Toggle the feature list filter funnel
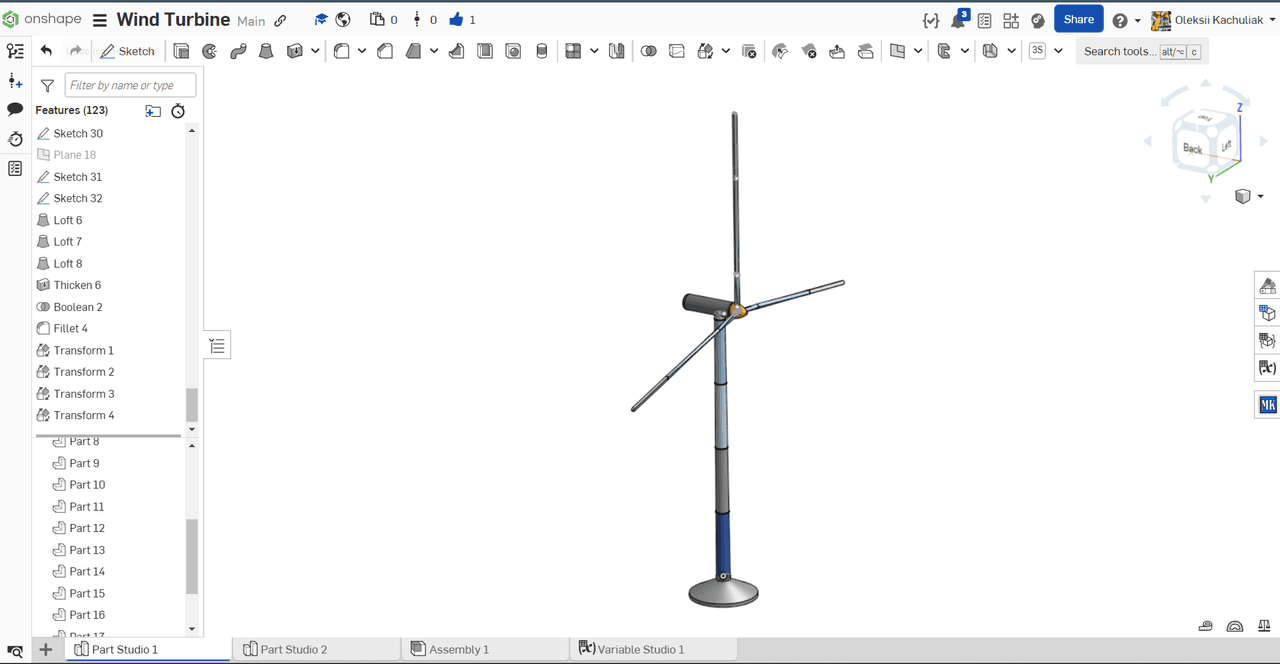Viewport: 1280px width, 664px height. point(47,86)
